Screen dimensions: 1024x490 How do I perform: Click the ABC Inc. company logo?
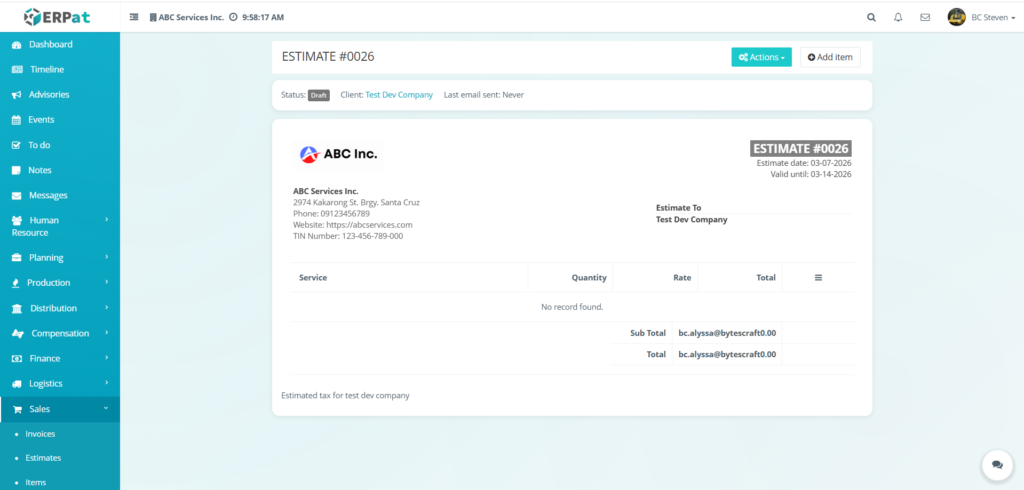point(338,154)
